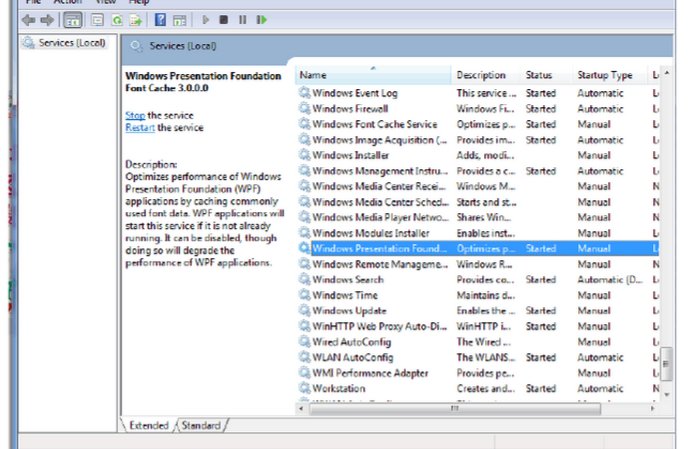Sort by the Status column header
The width and height of the screenshot is (700, 449).
[x=547, y=75]
